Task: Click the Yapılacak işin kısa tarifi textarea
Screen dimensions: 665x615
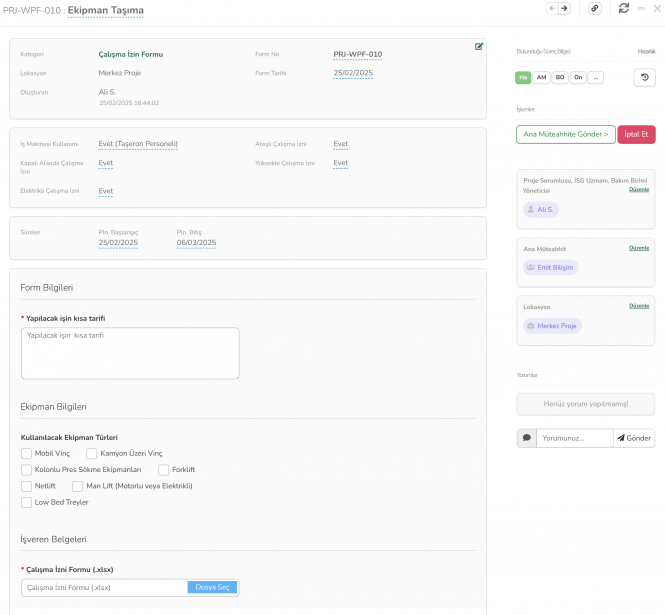Action: click(x=130, y=353)
